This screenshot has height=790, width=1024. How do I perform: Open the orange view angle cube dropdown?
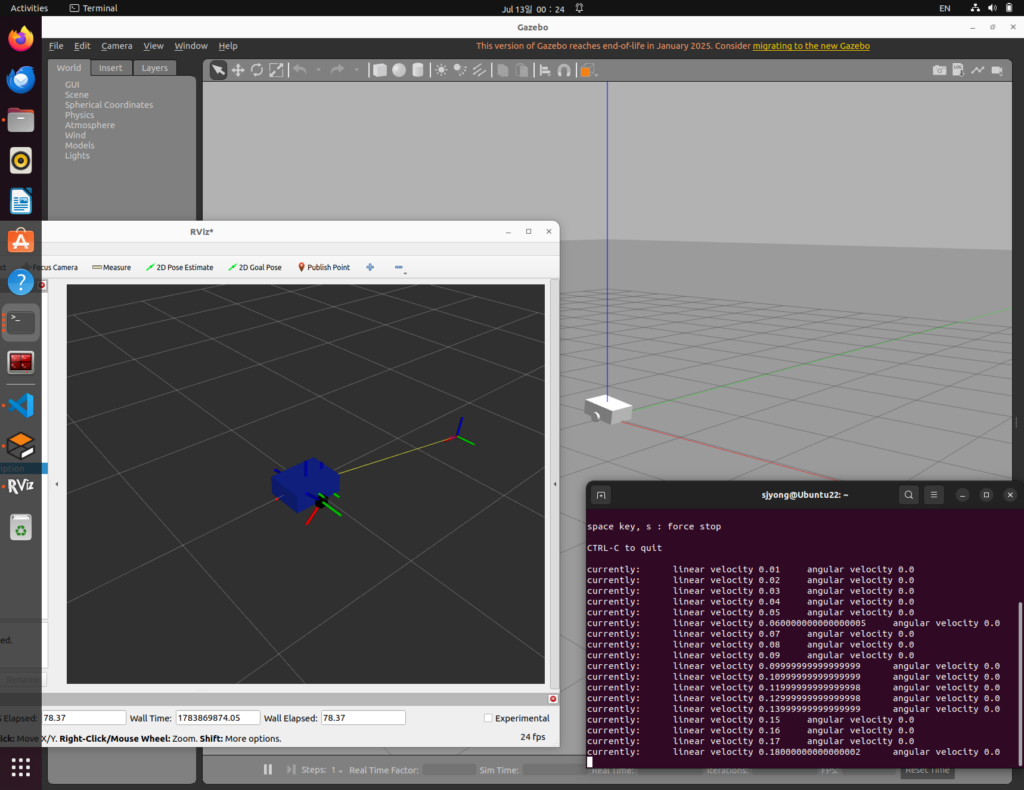586,70
